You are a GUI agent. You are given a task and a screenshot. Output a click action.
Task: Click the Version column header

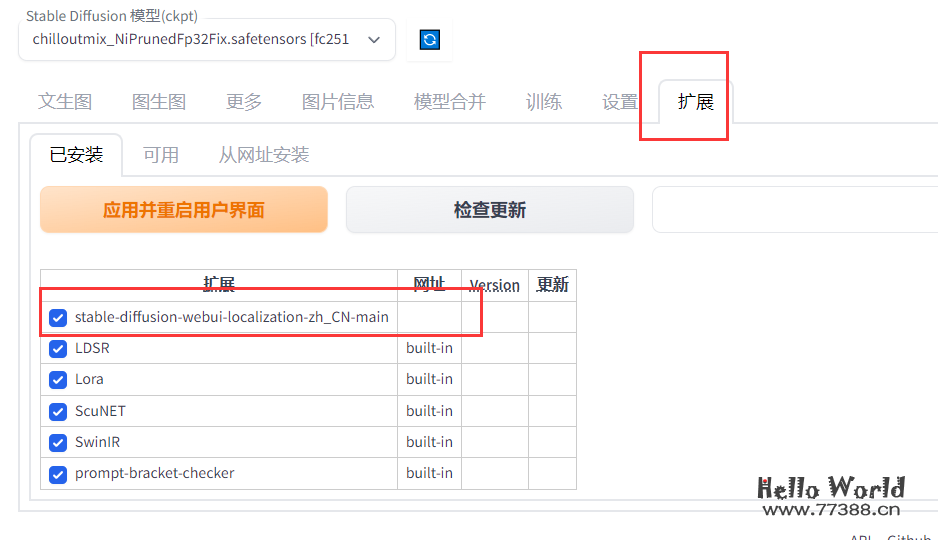(x=495, y=285)
